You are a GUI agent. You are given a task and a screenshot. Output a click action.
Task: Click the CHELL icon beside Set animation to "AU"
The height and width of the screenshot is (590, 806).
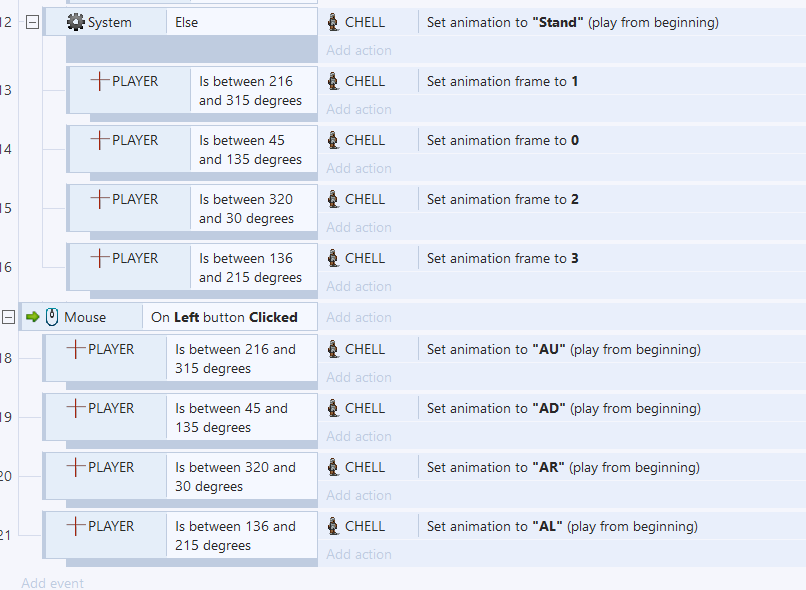(x=333, y=349)
